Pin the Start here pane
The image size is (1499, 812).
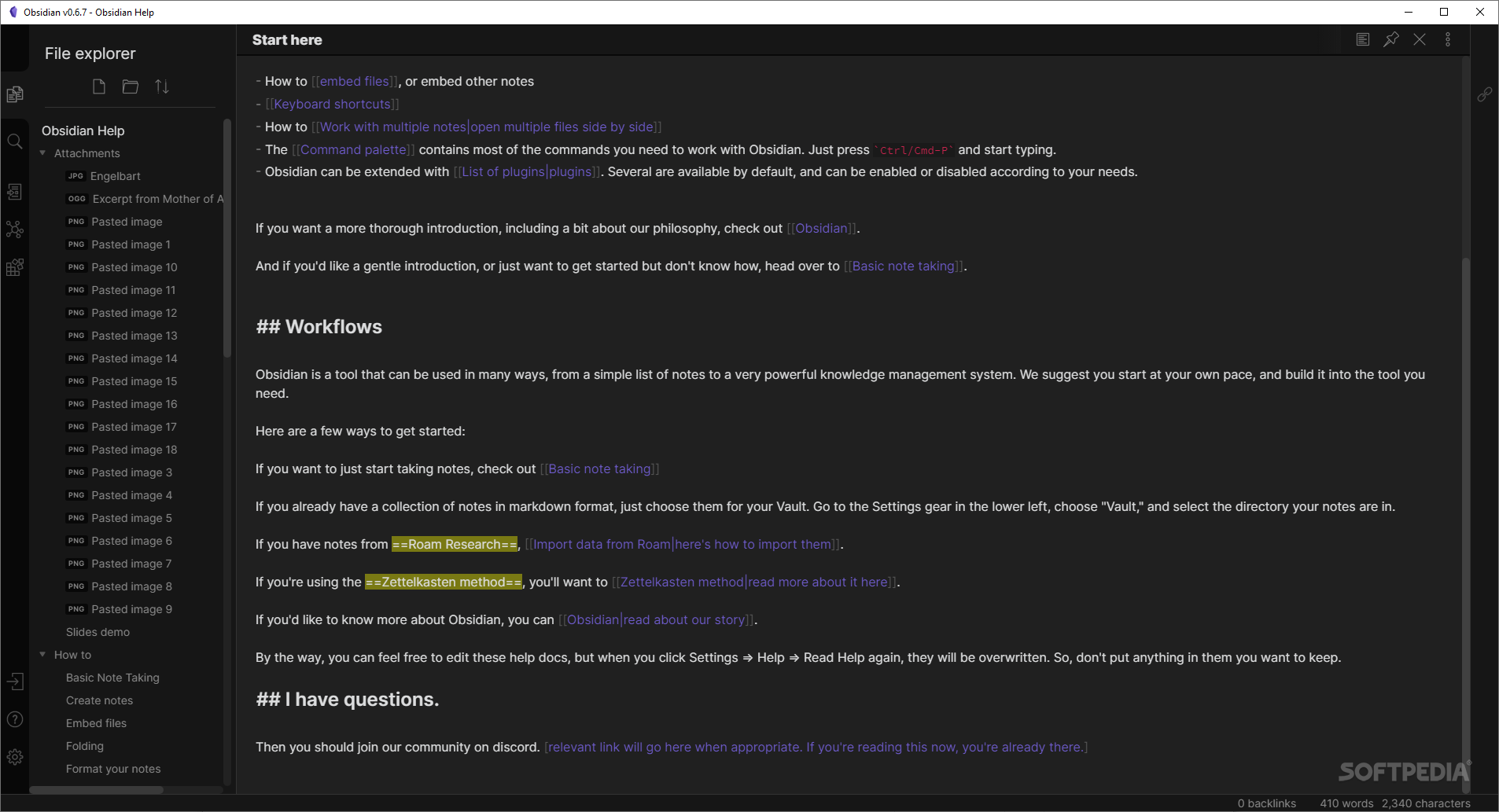(1391, 39)
